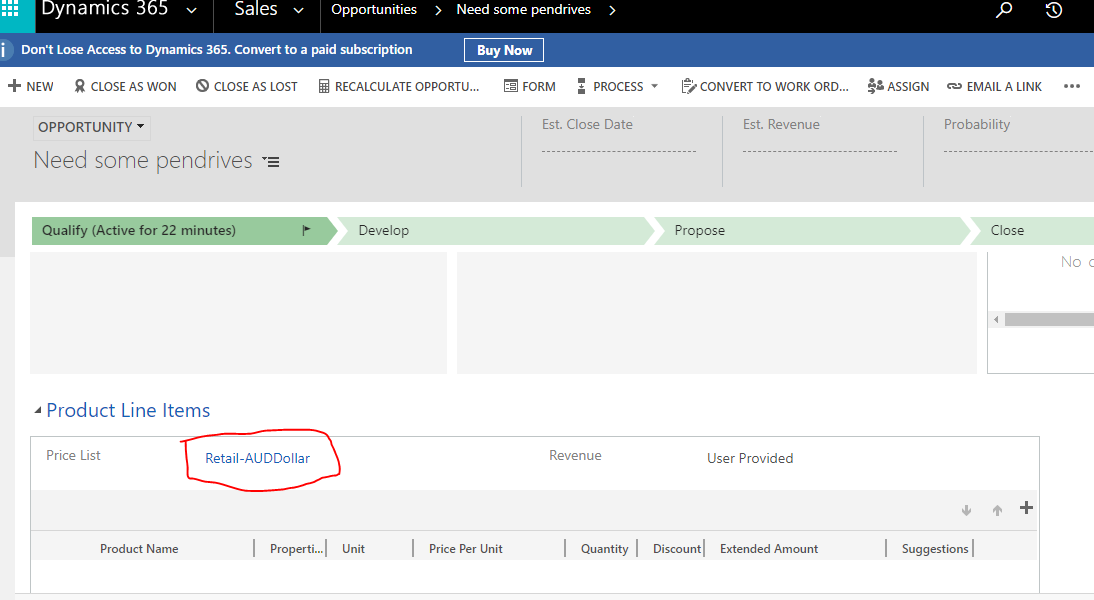Click the Unit column header
Image resolution: width=1094 pixels, height=600 pixels.
[x=353, y=549]
